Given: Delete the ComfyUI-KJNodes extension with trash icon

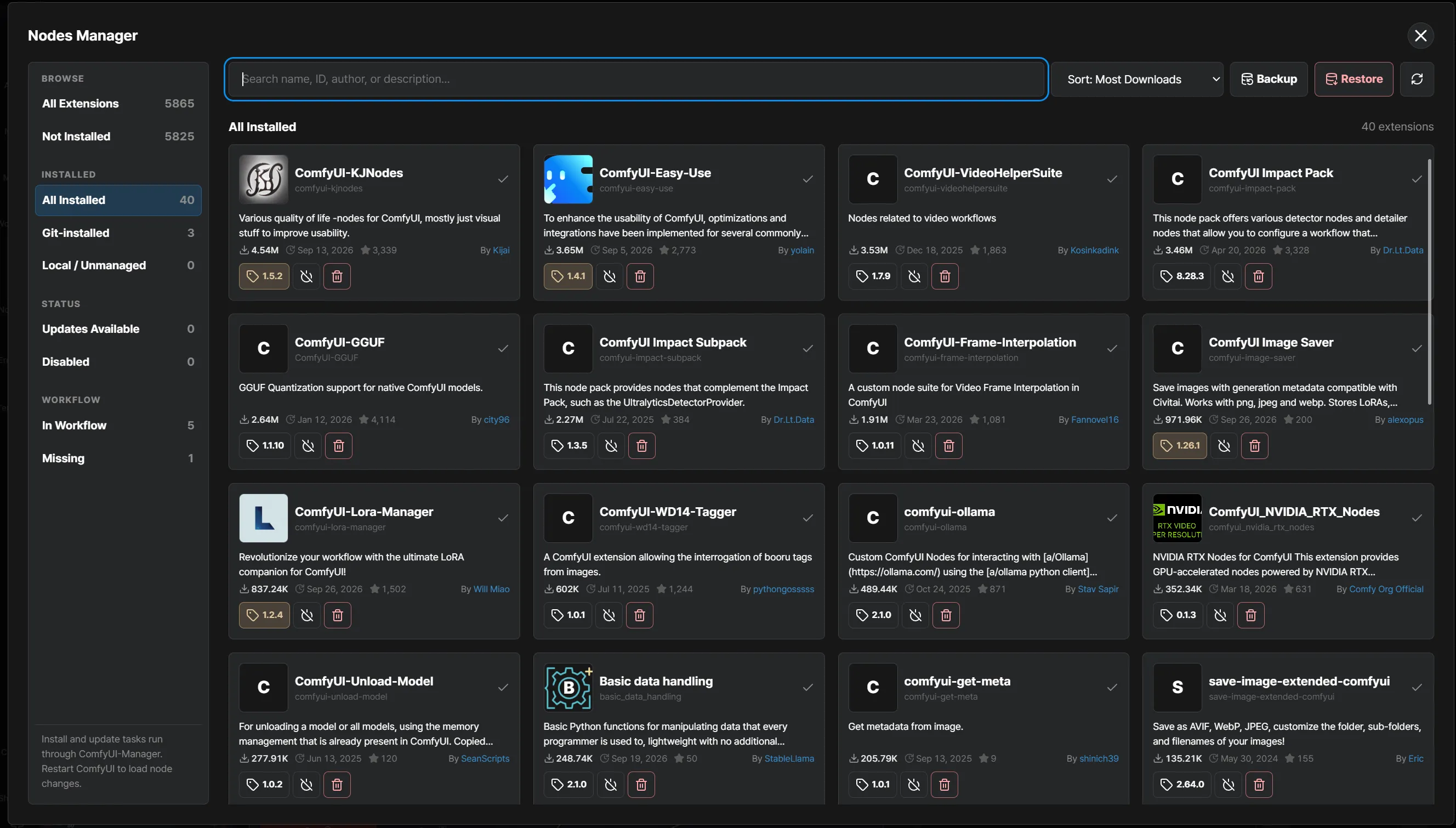Looking at the screenshot, I should 337,276.
